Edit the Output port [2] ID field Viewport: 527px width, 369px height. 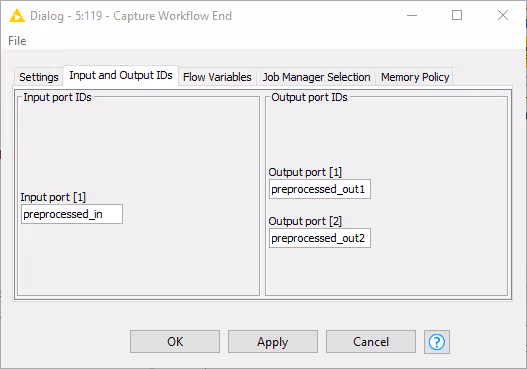coord(320,238)
